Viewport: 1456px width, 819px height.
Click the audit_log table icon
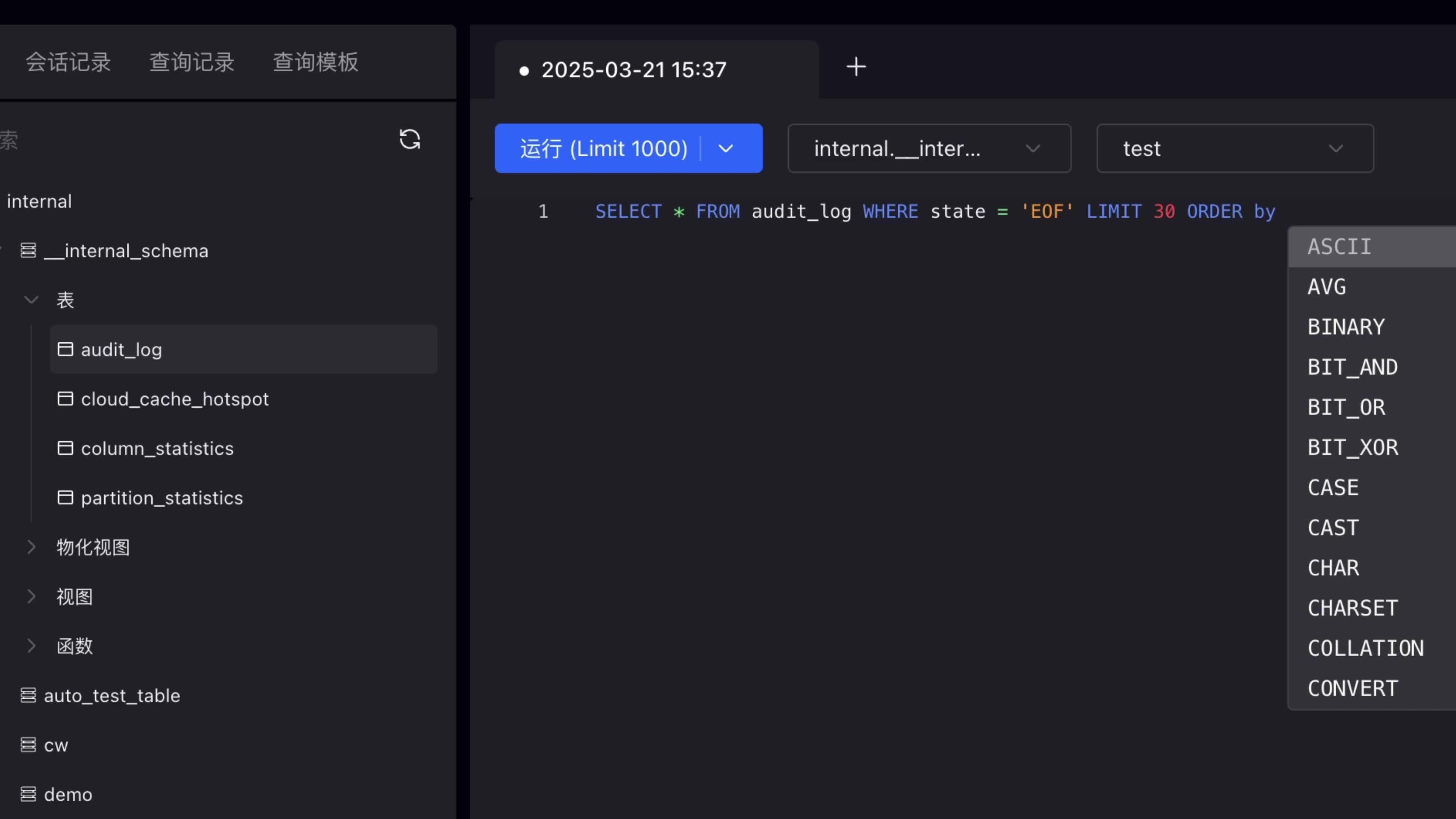(66, 349)
